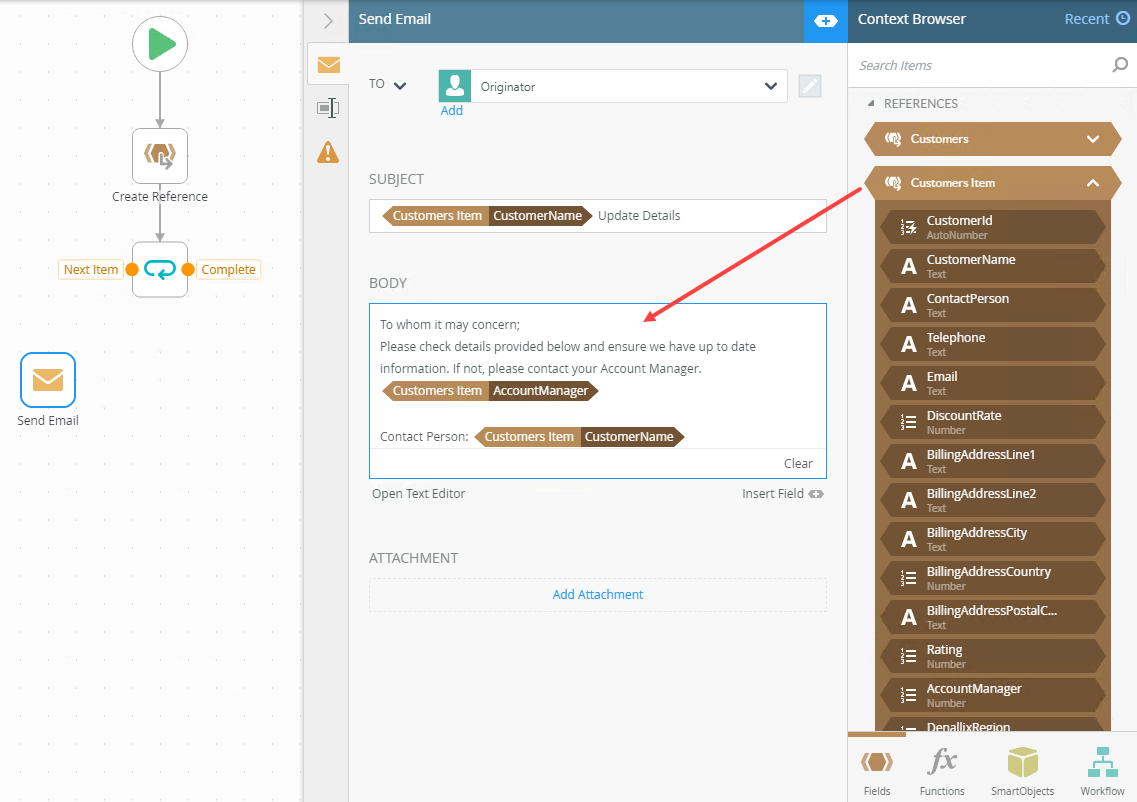Click Clear in the body editor
1137x802 pixels.
pos(798,463)
